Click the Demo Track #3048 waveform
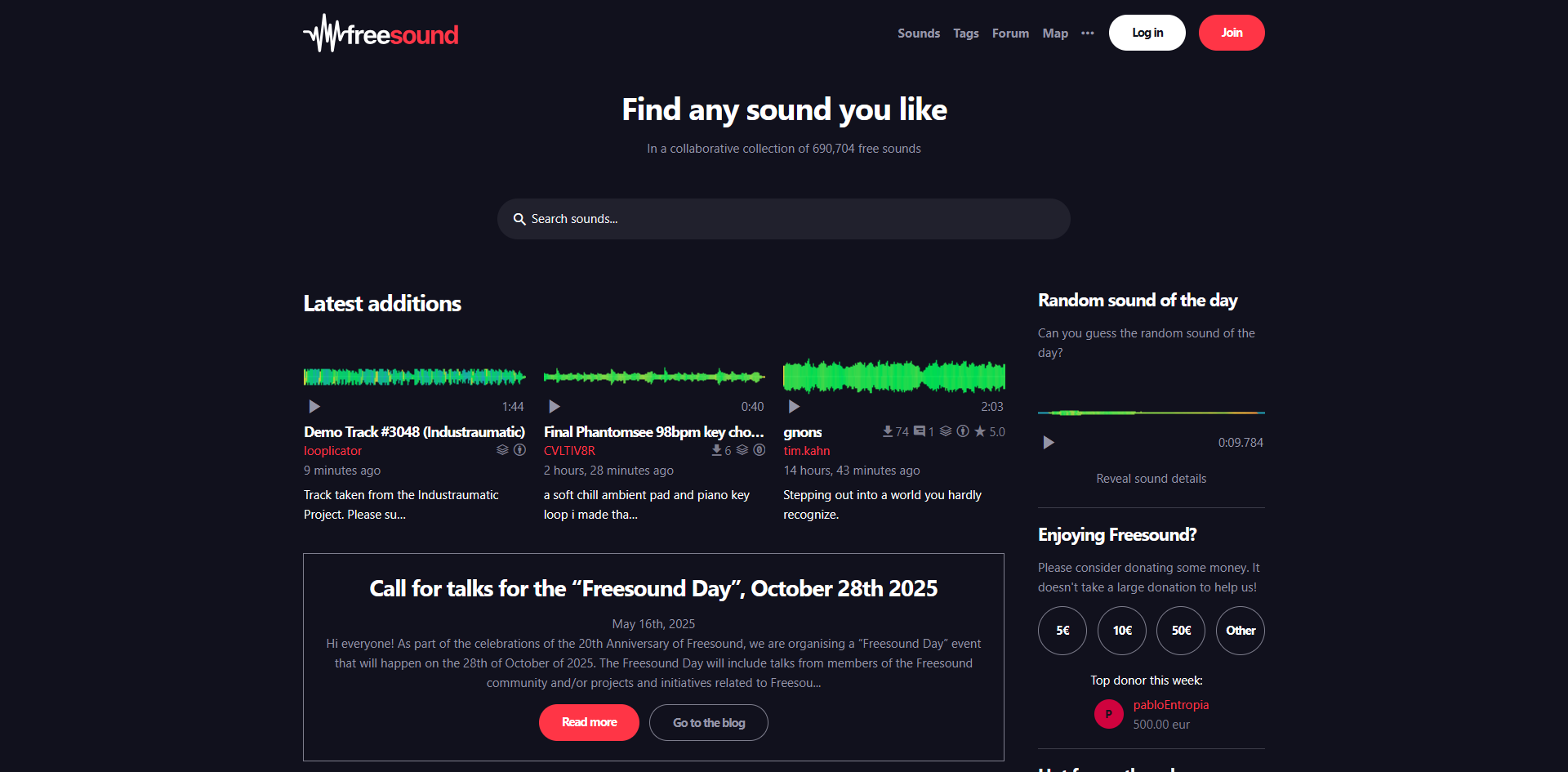 coord(415,377)
